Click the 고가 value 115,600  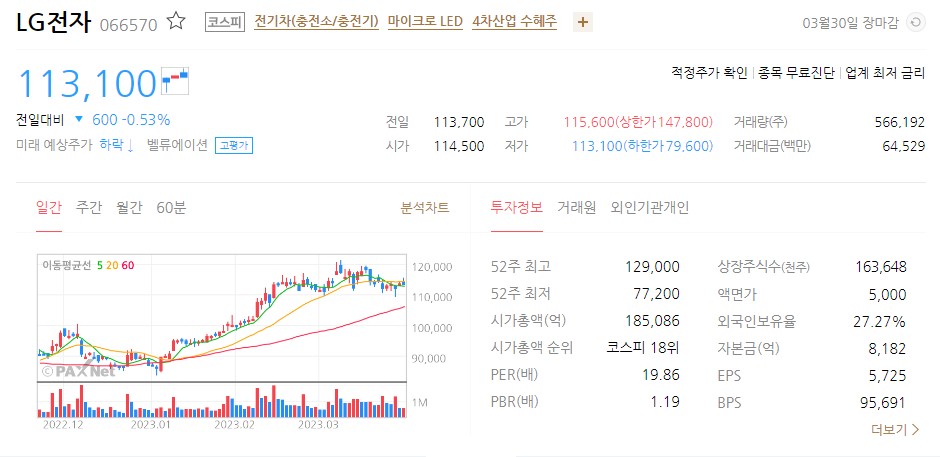point(638,122)
